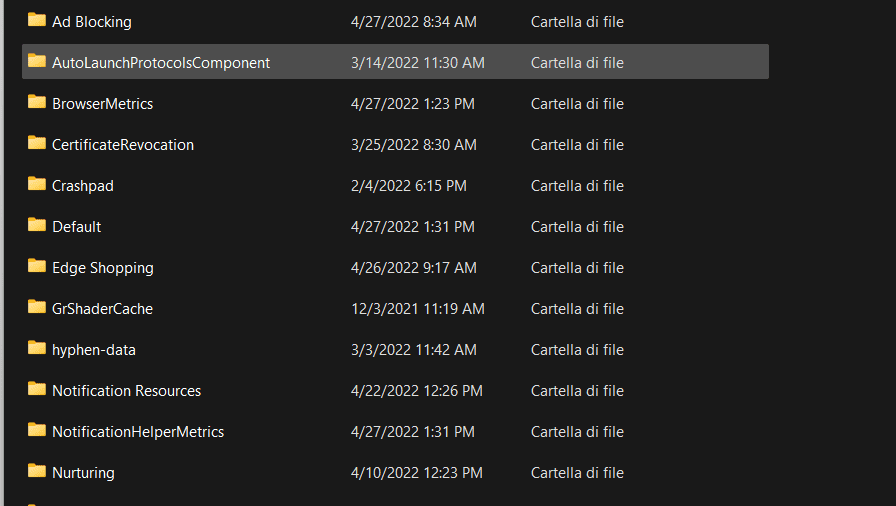Click the Ad Blocking folder icon

coord(37,20)
